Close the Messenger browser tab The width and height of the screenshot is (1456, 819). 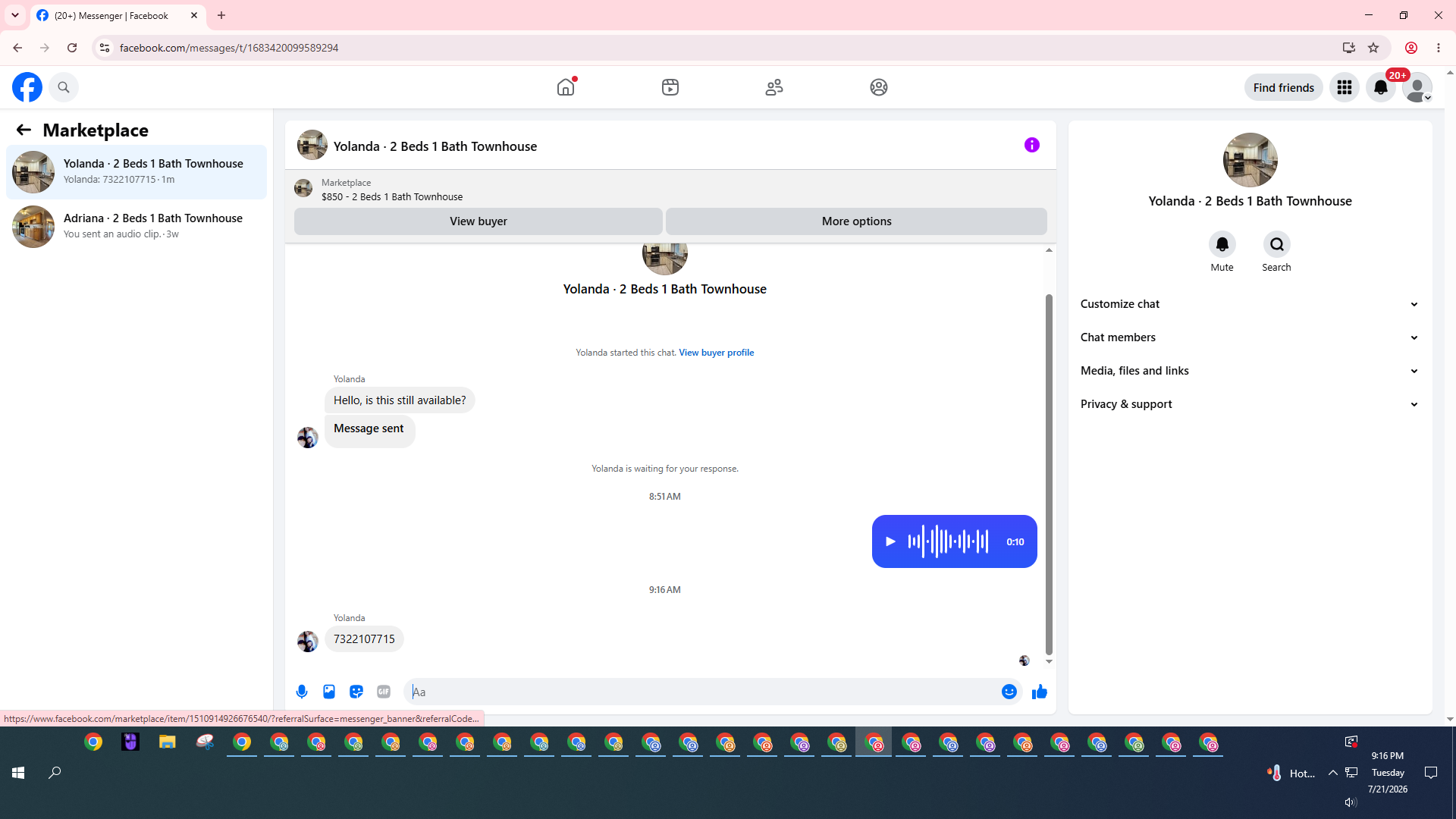point(194,15)
